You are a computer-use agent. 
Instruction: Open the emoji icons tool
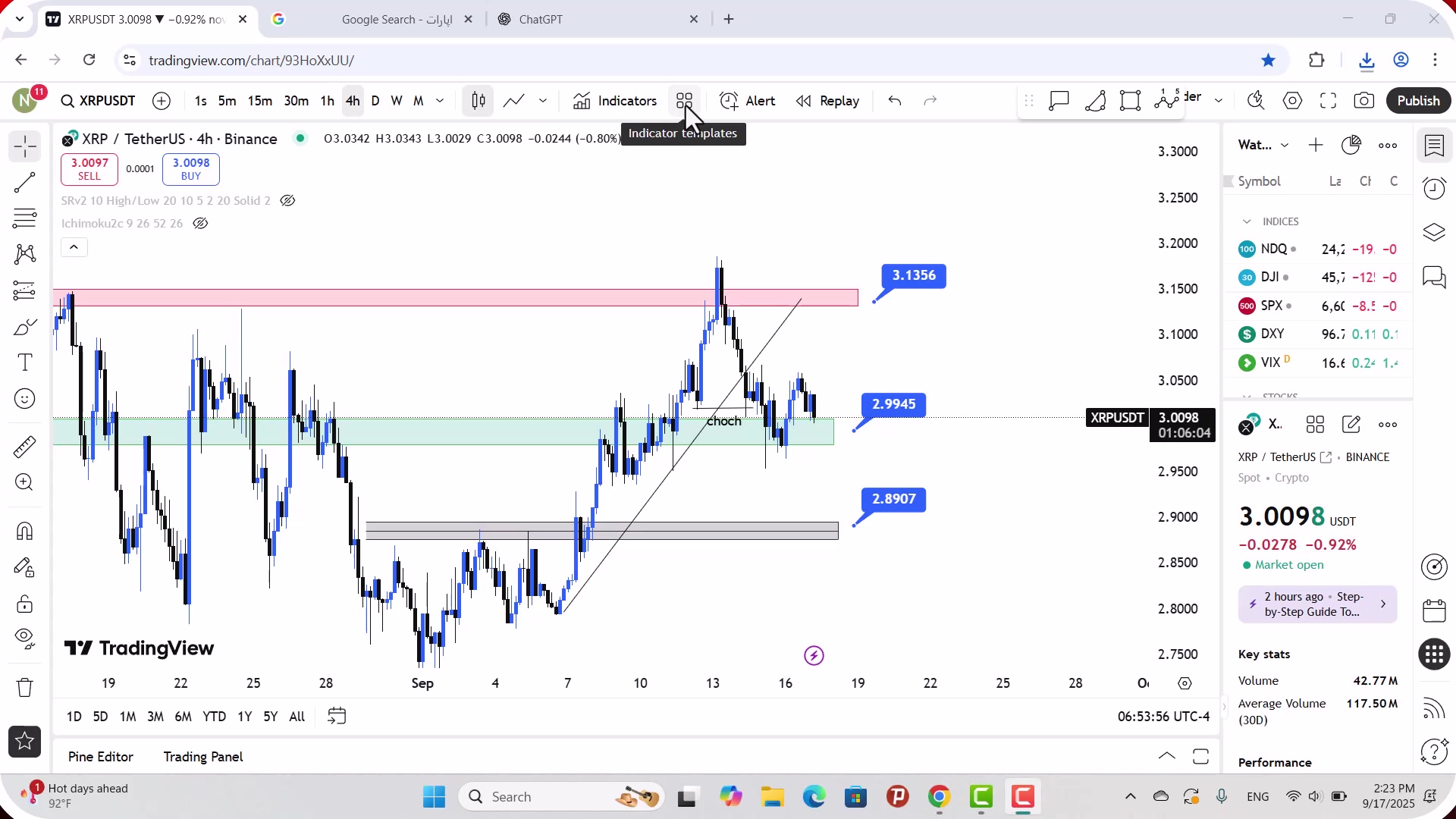coord(24,399)
